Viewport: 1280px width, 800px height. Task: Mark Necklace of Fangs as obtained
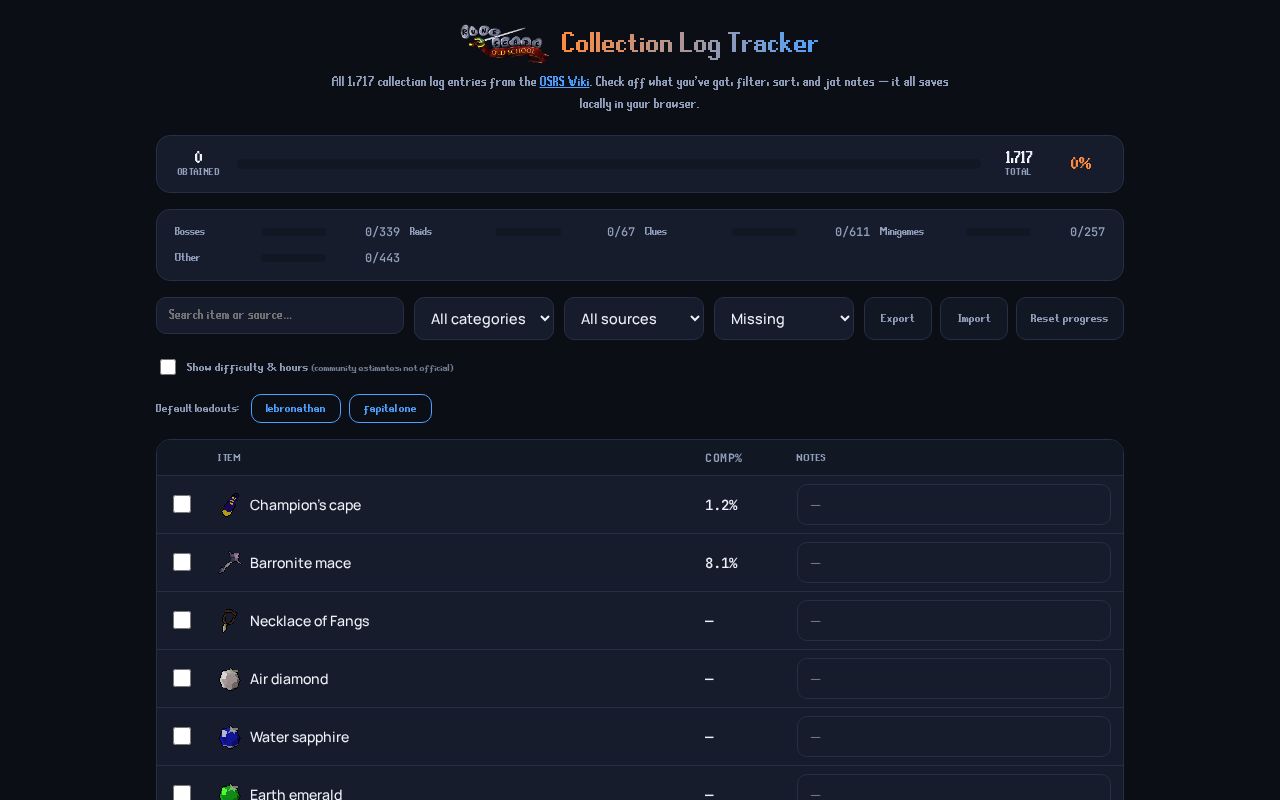click(x=182, y=620)
